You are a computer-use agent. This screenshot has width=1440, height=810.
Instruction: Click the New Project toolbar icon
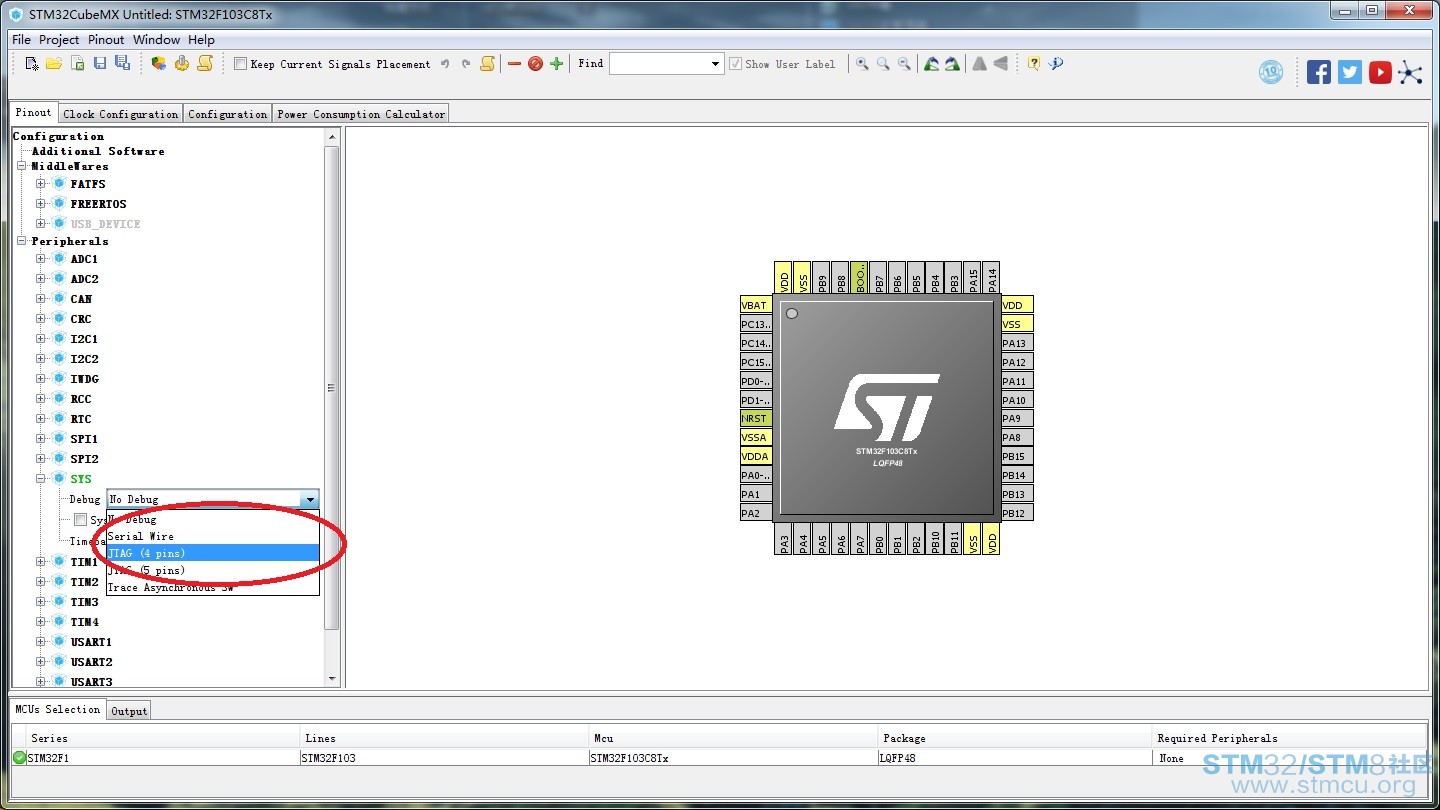32,64
